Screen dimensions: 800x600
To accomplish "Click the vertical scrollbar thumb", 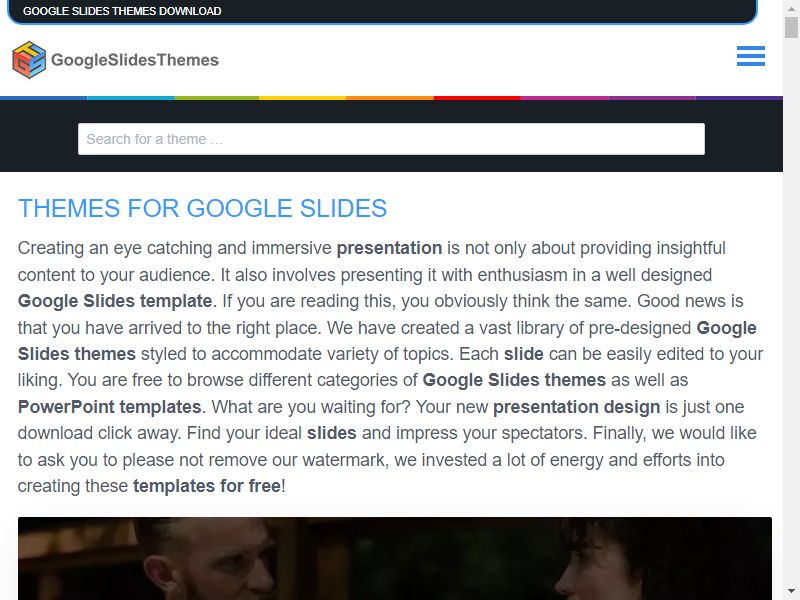I will click(x=791, y=27).
